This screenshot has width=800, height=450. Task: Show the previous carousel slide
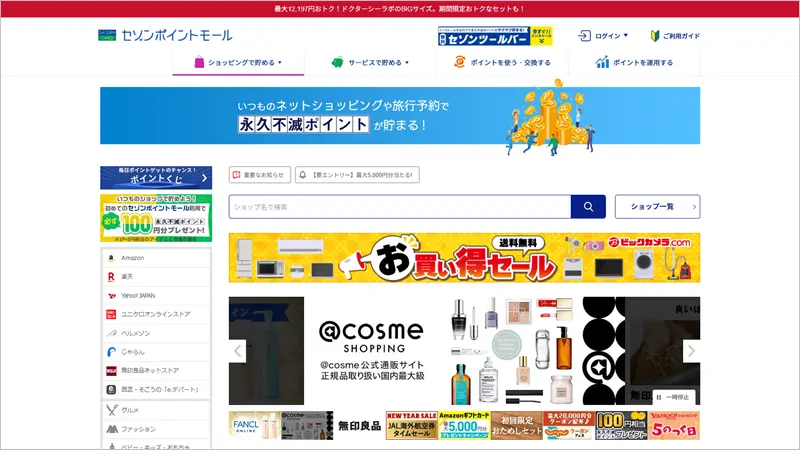tap(237, 351)
